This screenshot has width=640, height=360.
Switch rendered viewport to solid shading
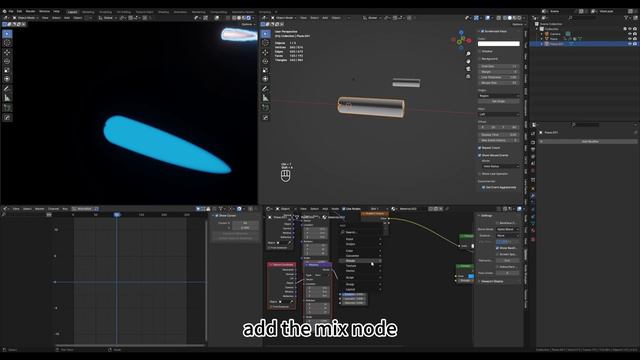click(x=239, y=18)
